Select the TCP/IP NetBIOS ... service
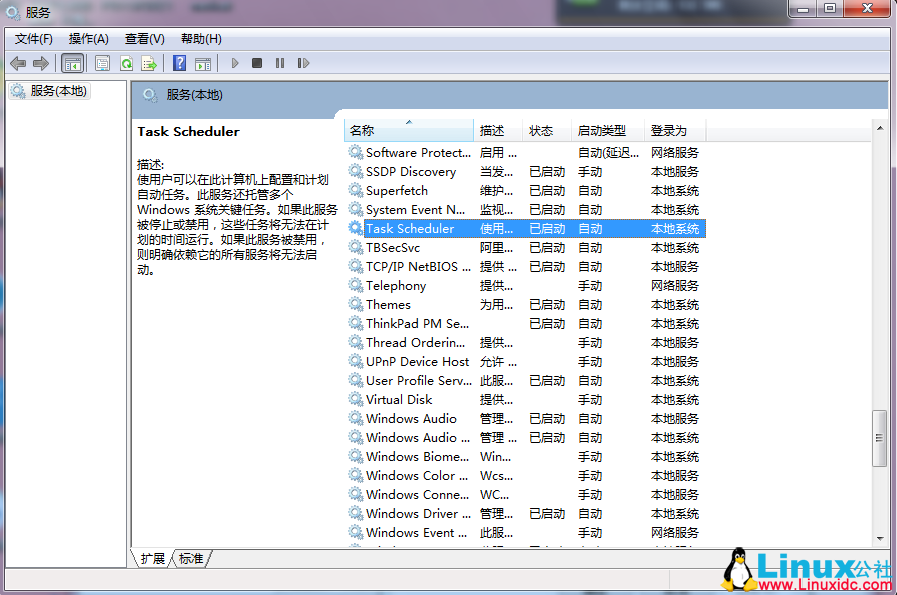Image resolution: width=897 pixels, height=595 pixels. (419, 266)
